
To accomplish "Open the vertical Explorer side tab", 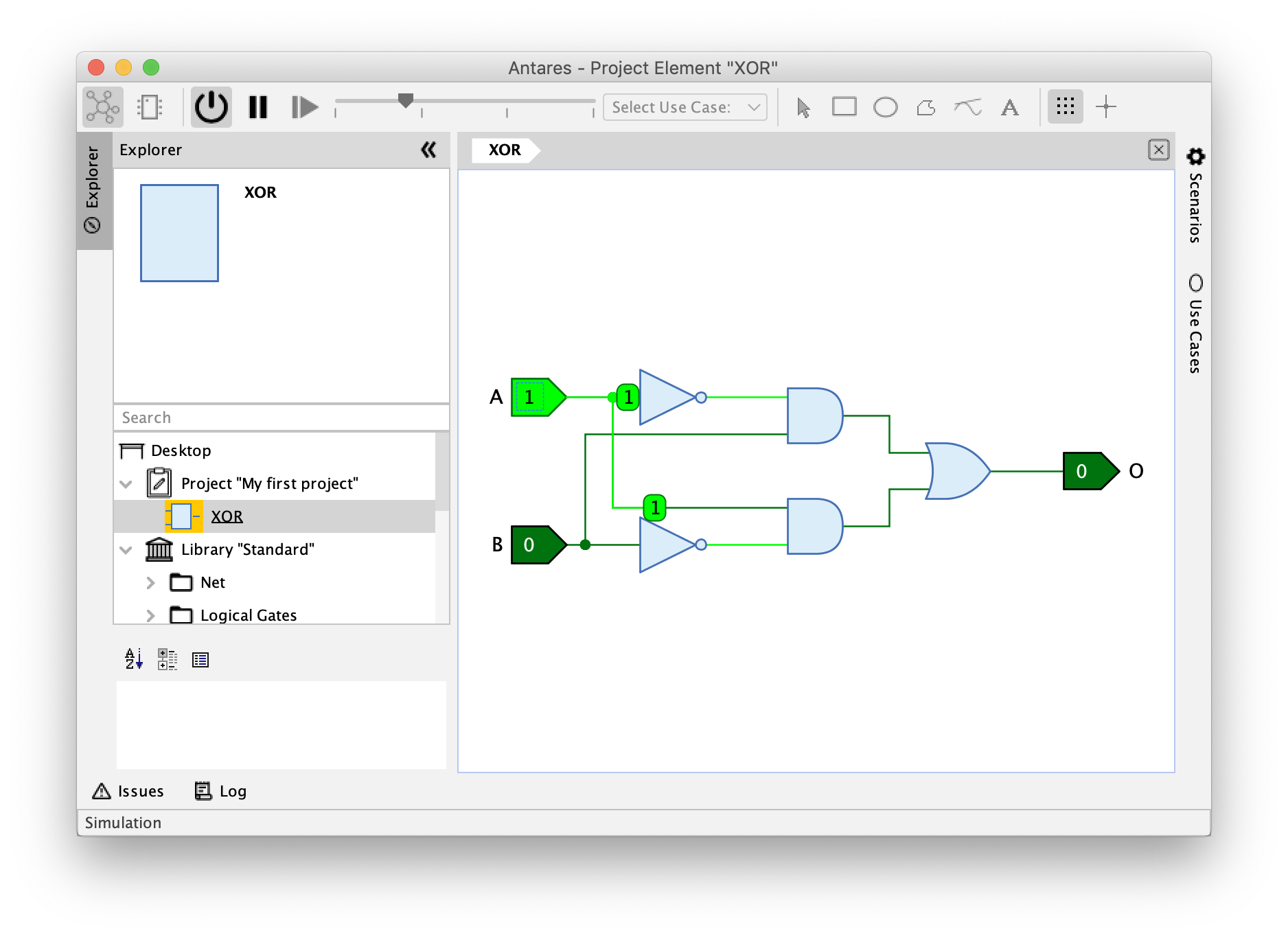I will pos(93,191).
